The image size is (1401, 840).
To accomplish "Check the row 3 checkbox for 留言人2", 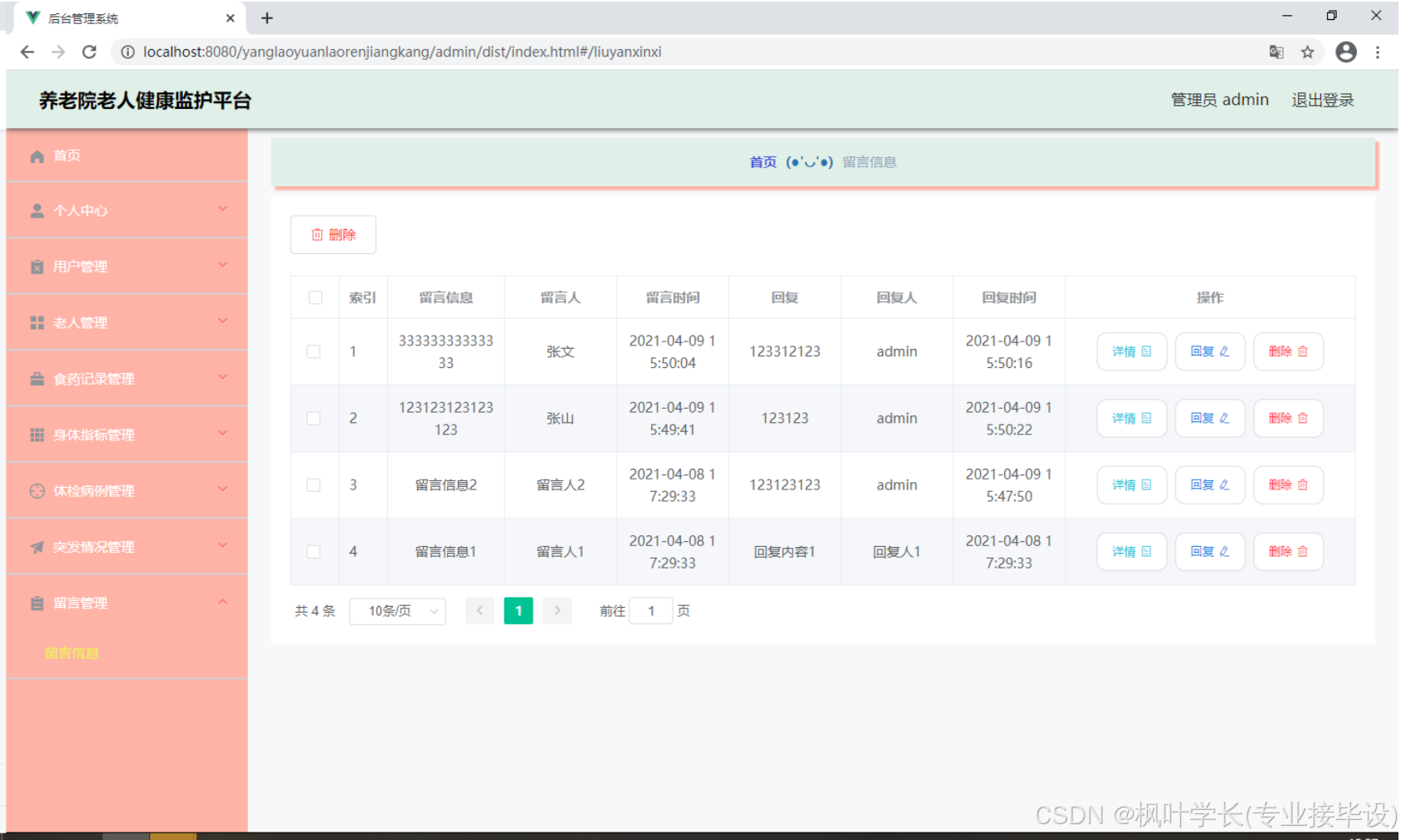I will point(314,485).
